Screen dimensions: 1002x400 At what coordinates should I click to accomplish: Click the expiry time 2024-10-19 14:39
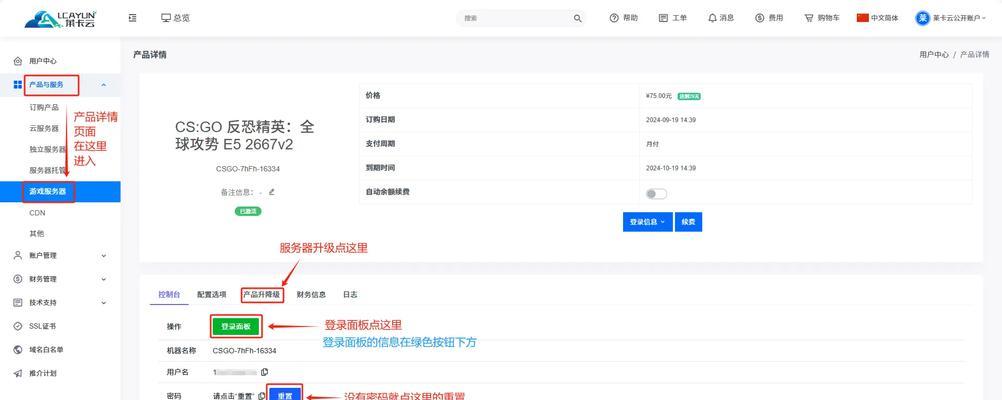click(x=671, y=168)
